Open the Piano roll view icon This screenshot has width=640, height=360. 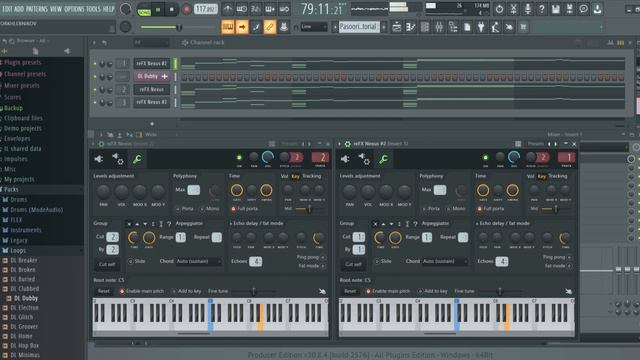tap(411, 27)
